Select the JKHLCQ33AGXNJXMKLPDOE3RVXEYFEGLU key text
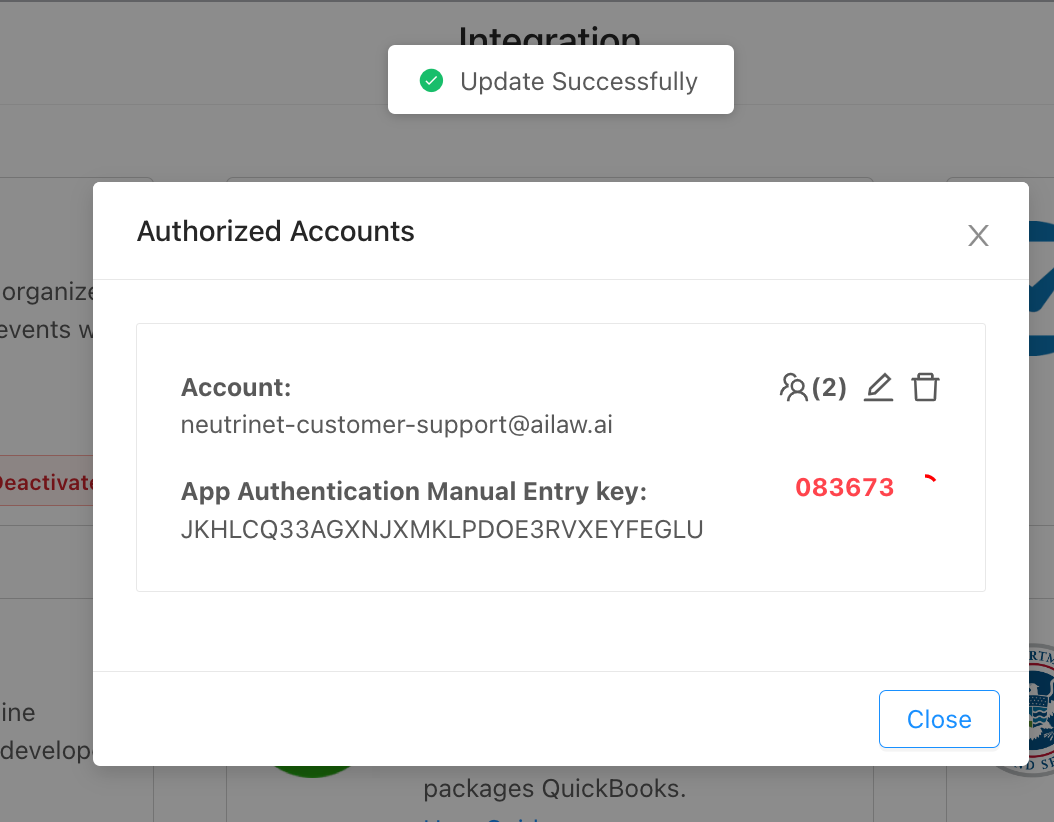The image size is (1054, 822). pos(442,530)
